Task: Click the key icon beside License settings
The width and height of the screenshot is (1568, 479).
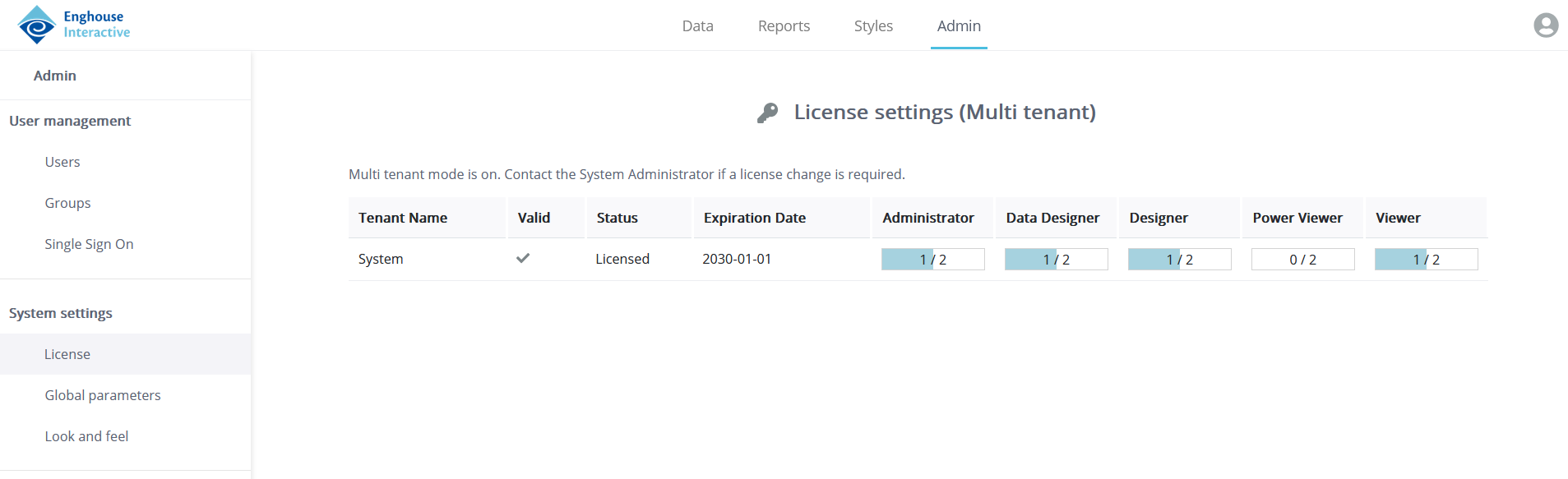Action: pos(767,113)
